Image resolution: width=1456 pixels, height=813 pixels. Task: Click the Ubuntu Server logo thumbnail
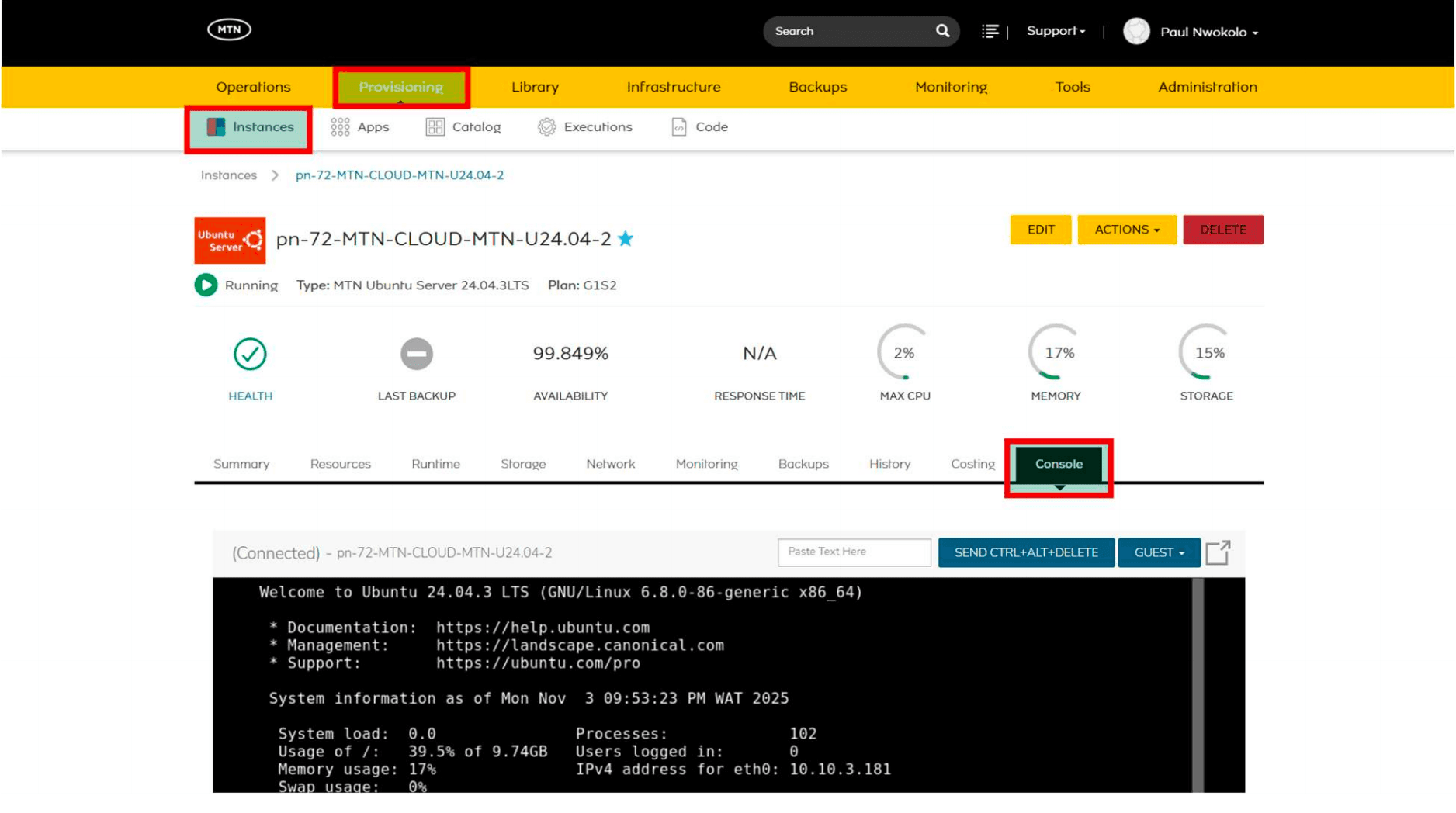230,240
